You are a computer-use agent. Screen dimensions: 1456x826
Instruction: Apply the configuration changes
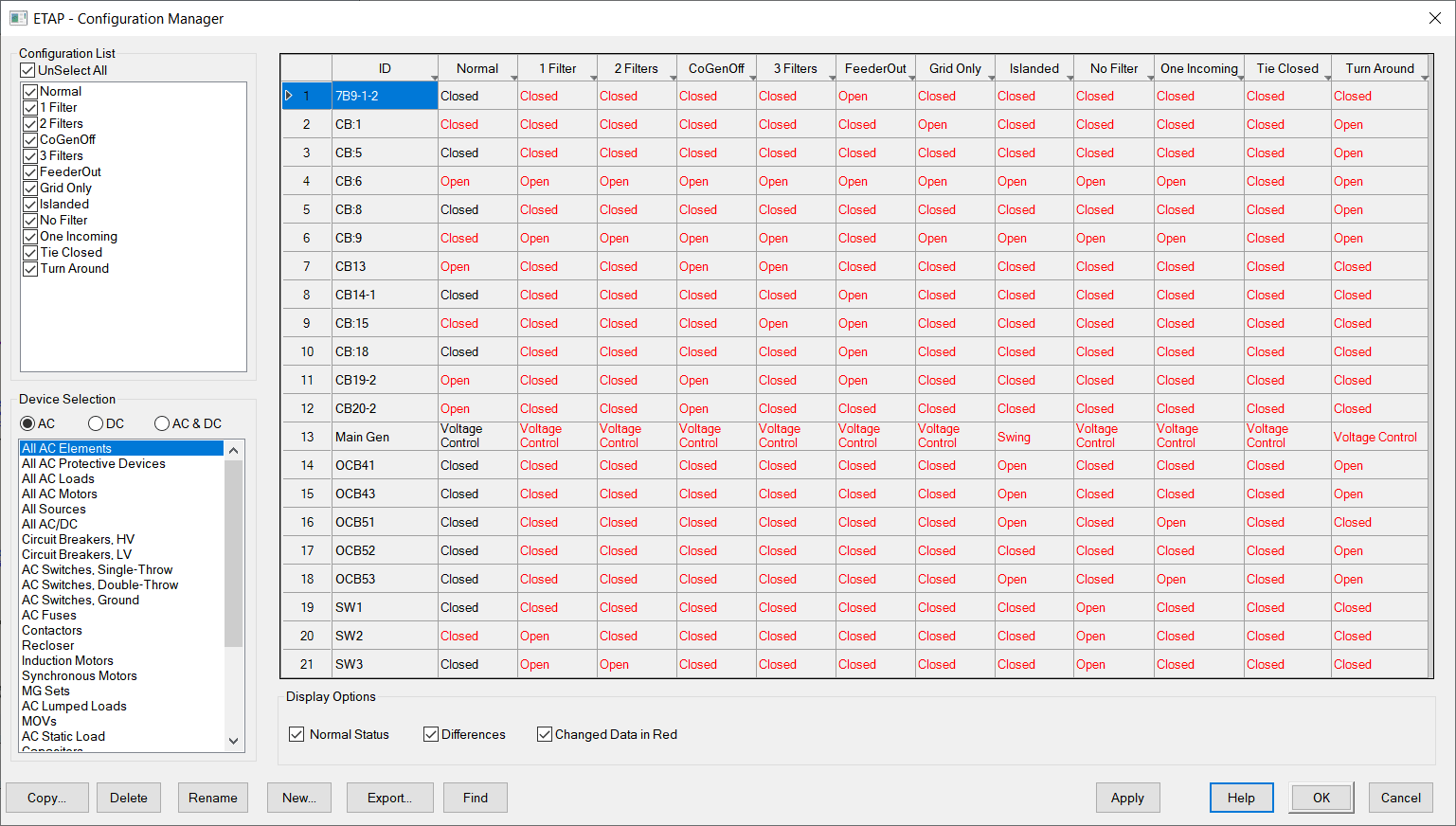(x=1127, y=798)
